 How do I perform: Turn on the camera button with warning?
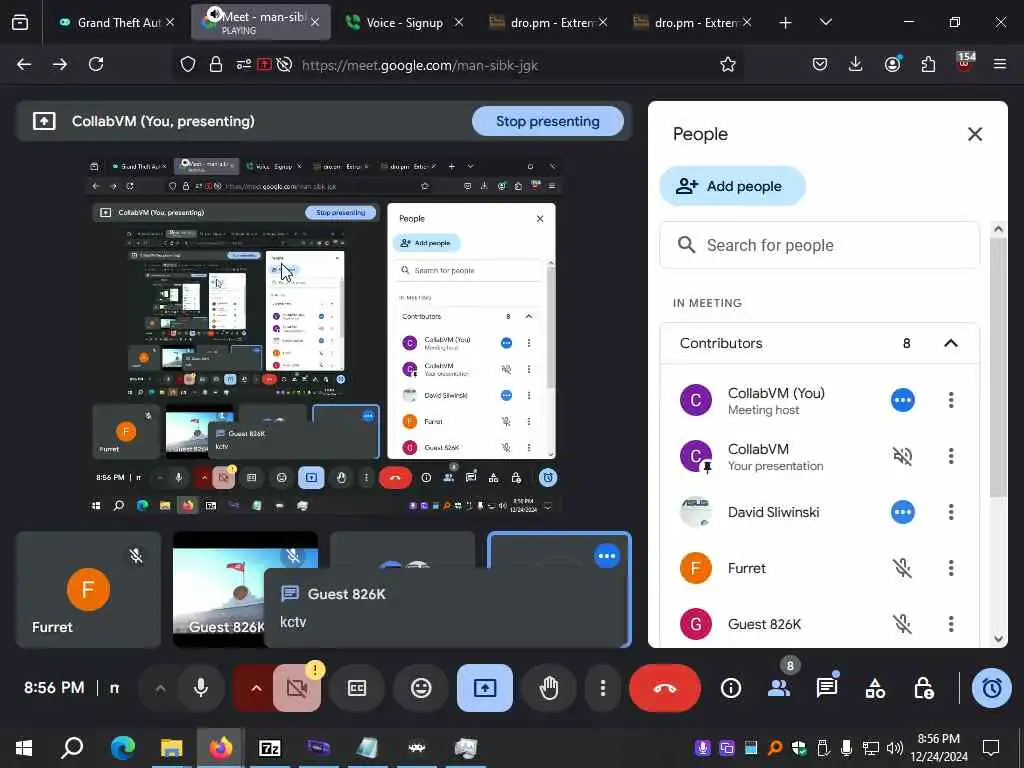pos(297,688)
